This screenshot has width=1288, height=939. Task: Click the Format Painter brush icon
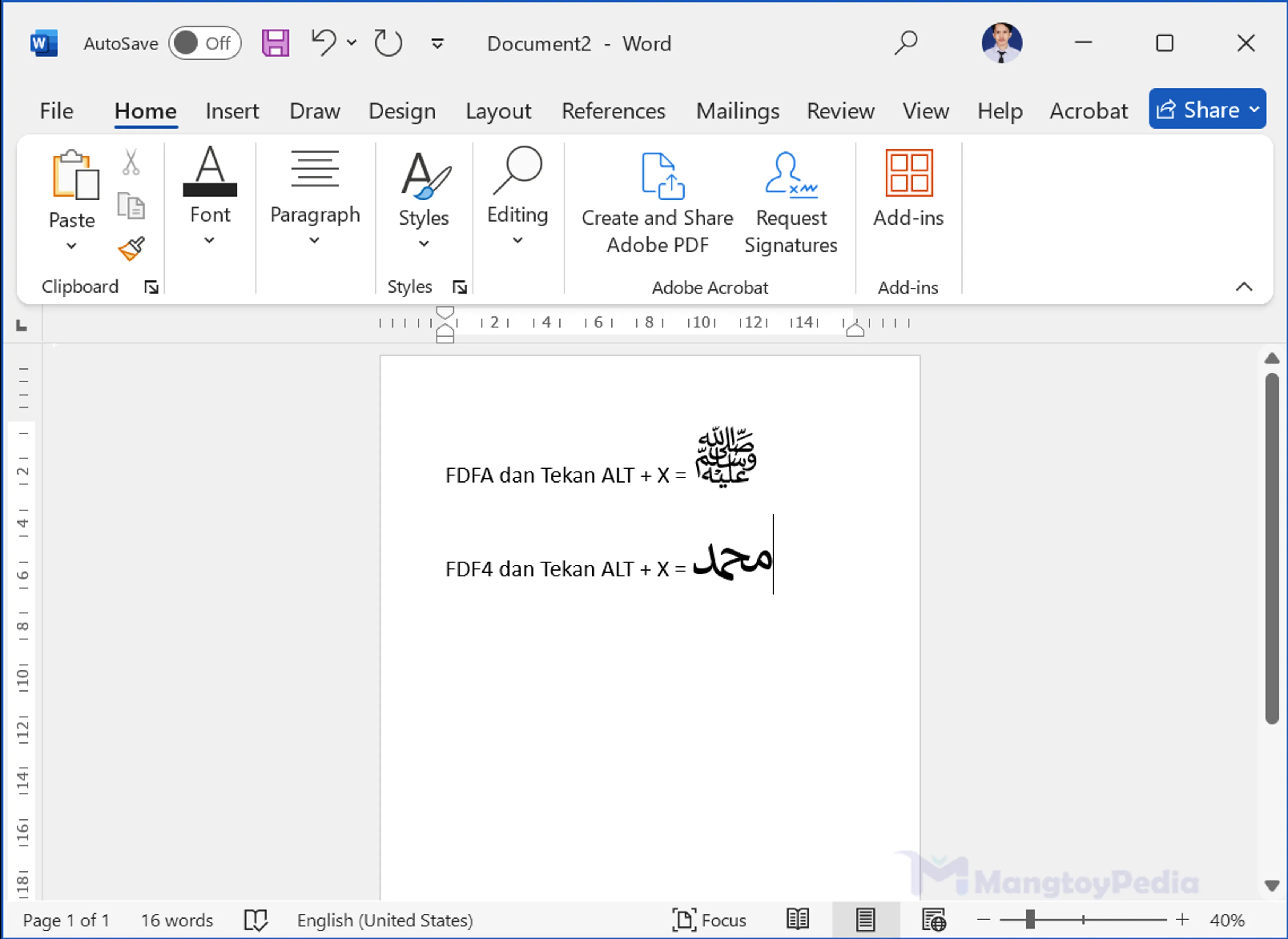131,249
